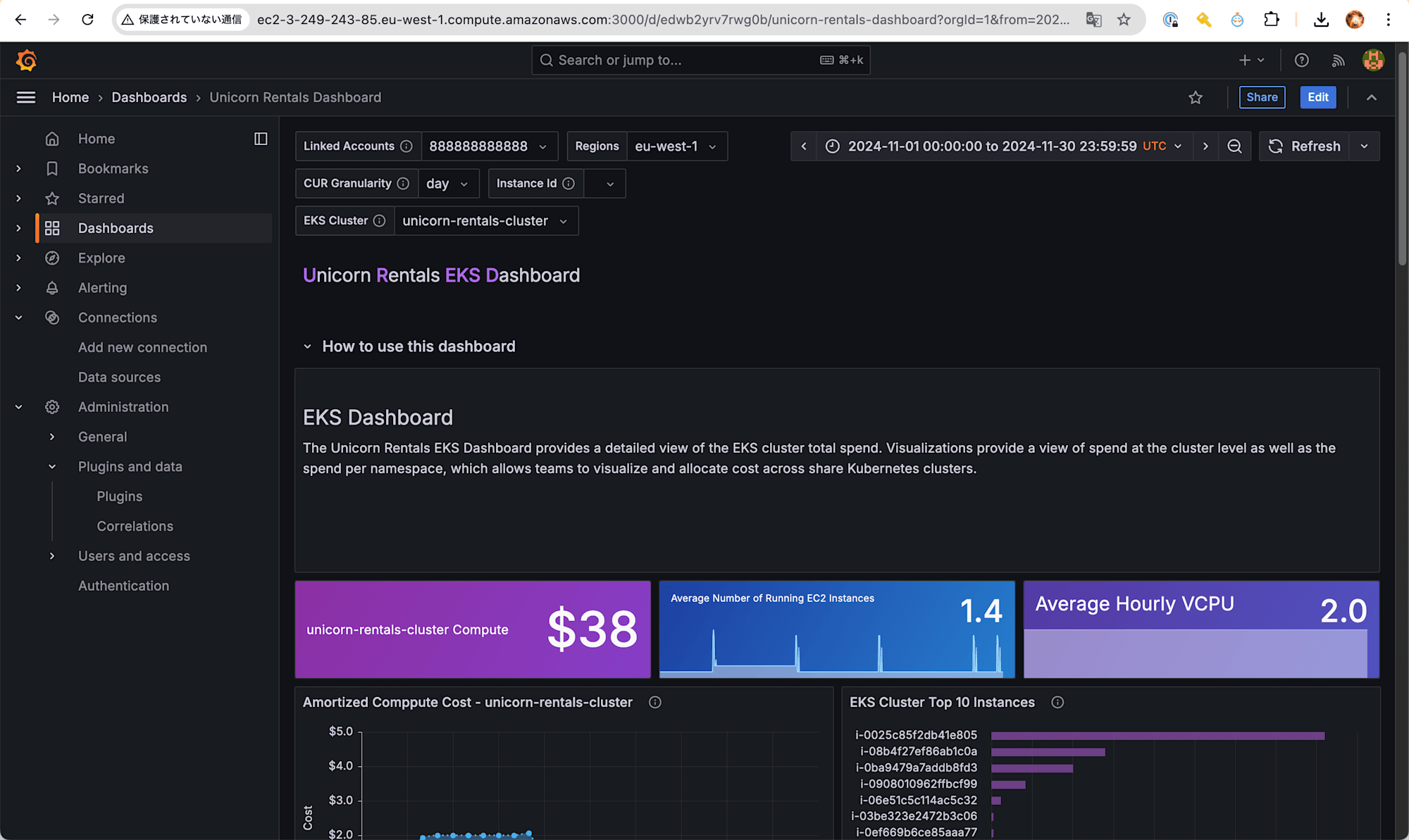Open the user profile avatar
This screenshot has width=1409, height=840.
point(1373,61)
